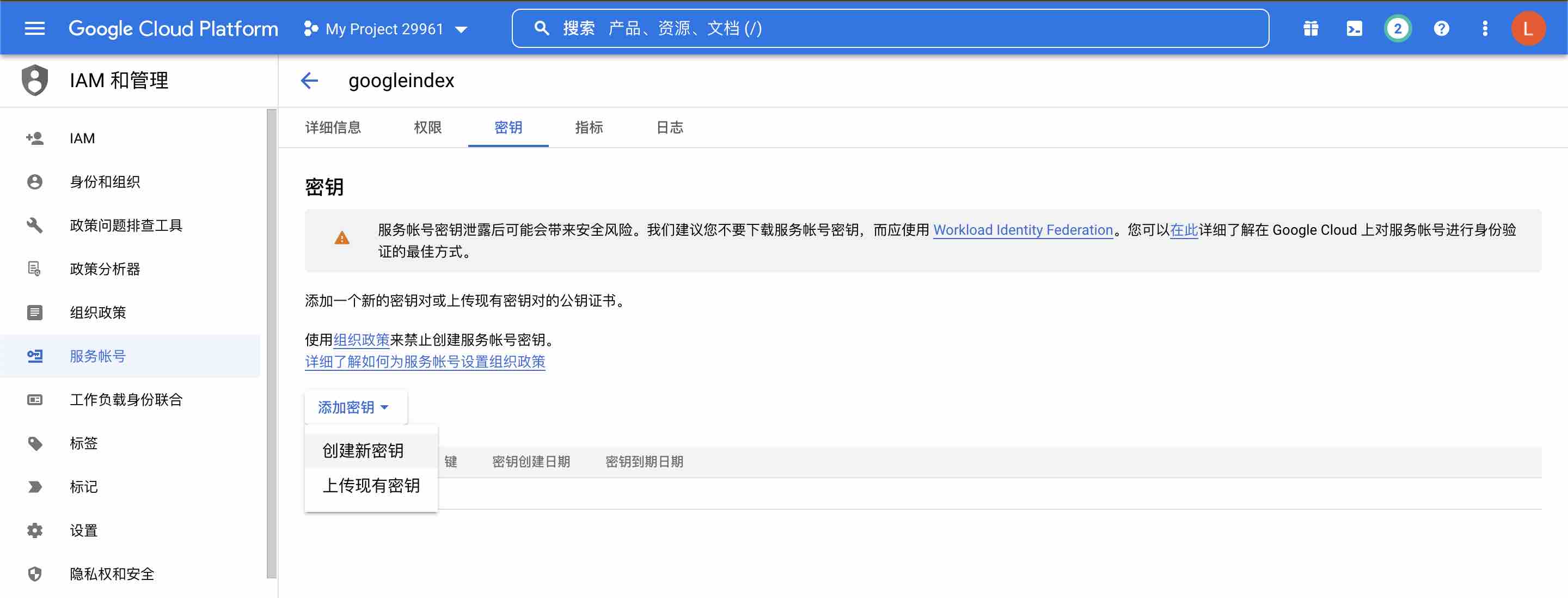
Task: Click the IAM shield logo icon
Action: [35, 81]
